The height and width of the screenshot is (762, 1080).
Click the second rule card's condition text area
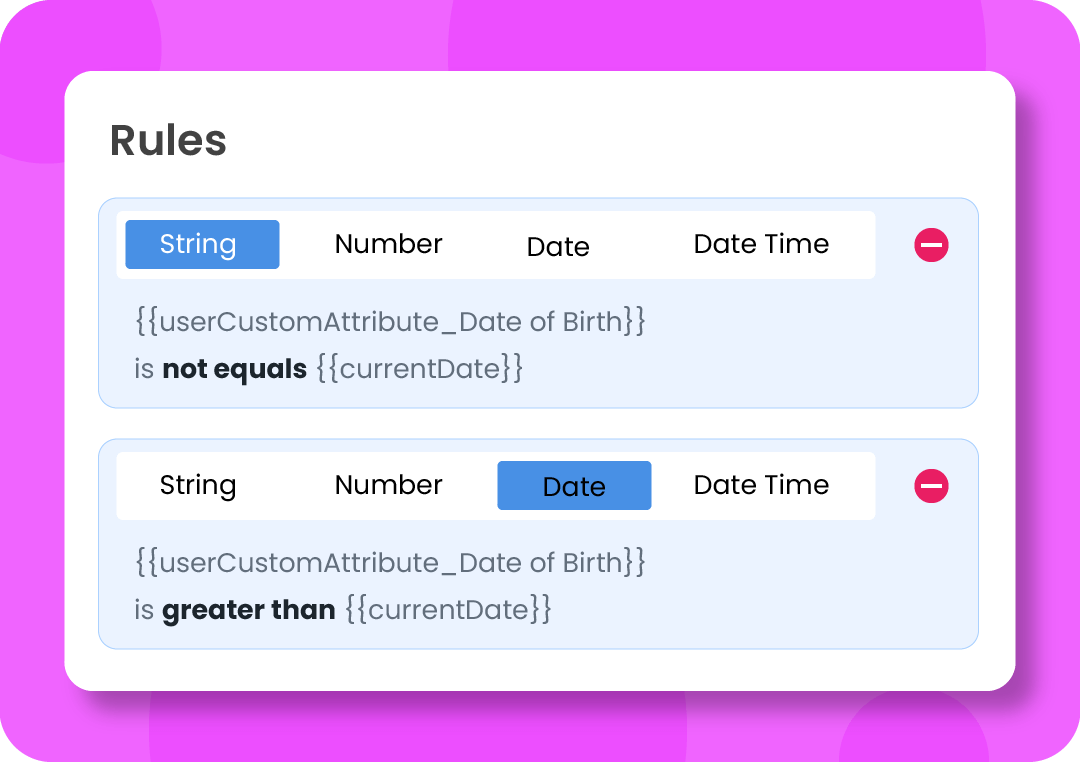tap(390, 586)
